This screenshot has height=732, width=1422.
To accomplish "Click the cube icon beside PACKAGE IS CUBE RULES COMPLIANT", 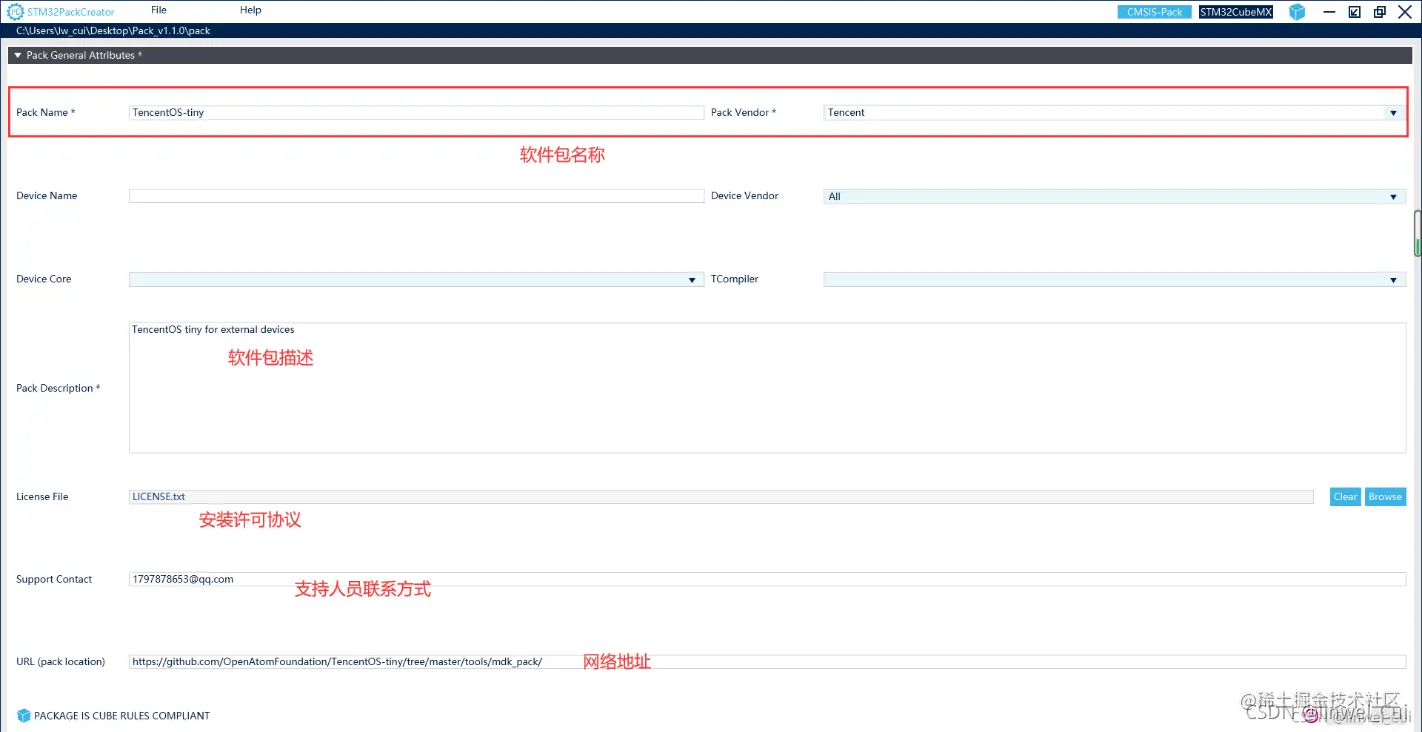I will coord(24,716).
